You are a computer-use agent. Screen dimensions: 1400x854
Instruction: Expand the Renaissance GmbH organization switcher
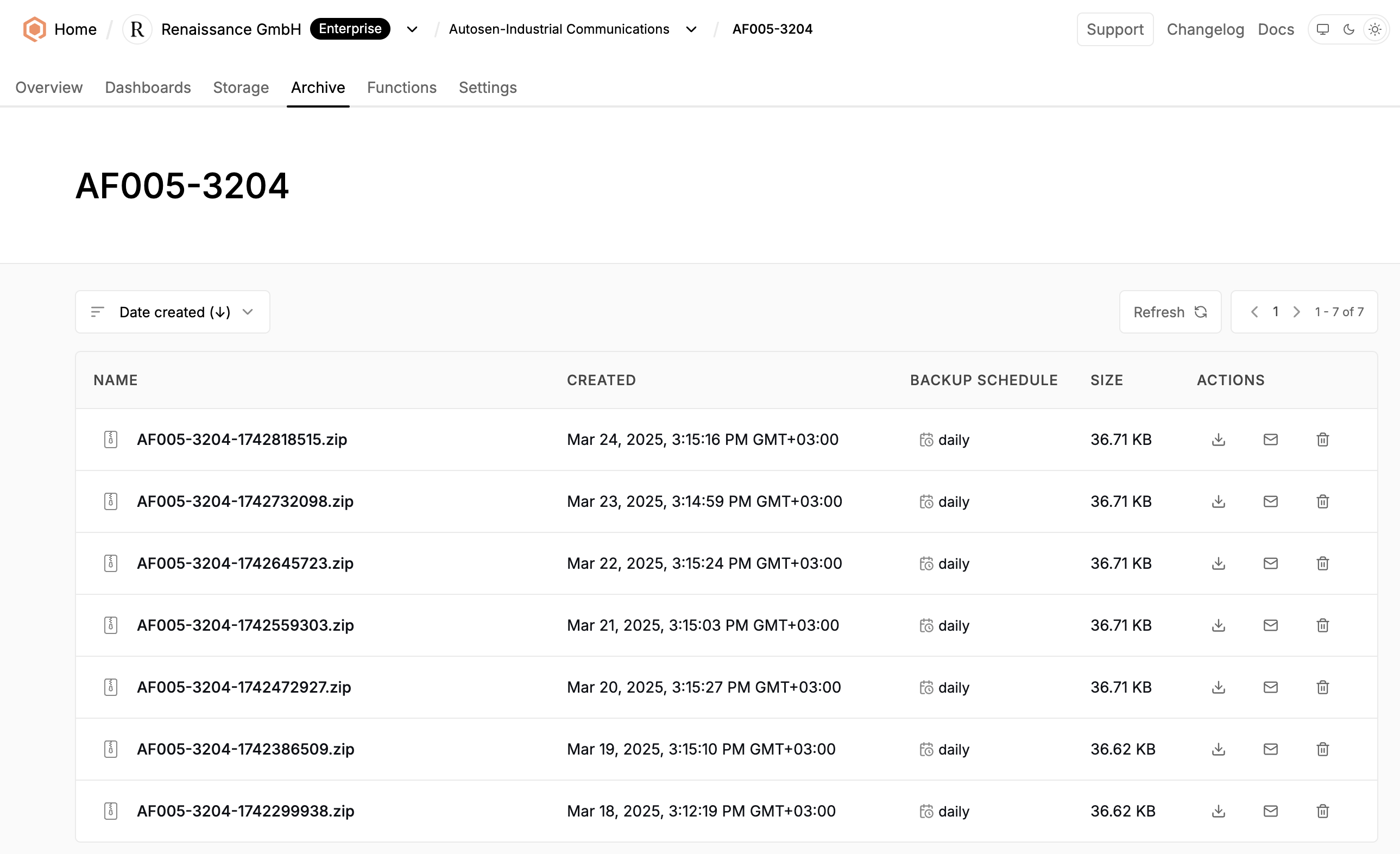(x=413, y=29)
